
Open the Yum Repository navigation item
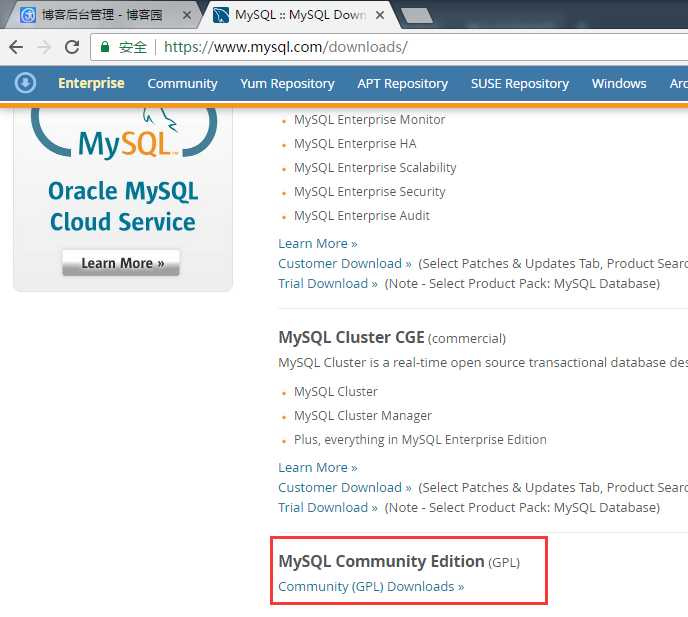pyautogui.click(x=287, y=83)
